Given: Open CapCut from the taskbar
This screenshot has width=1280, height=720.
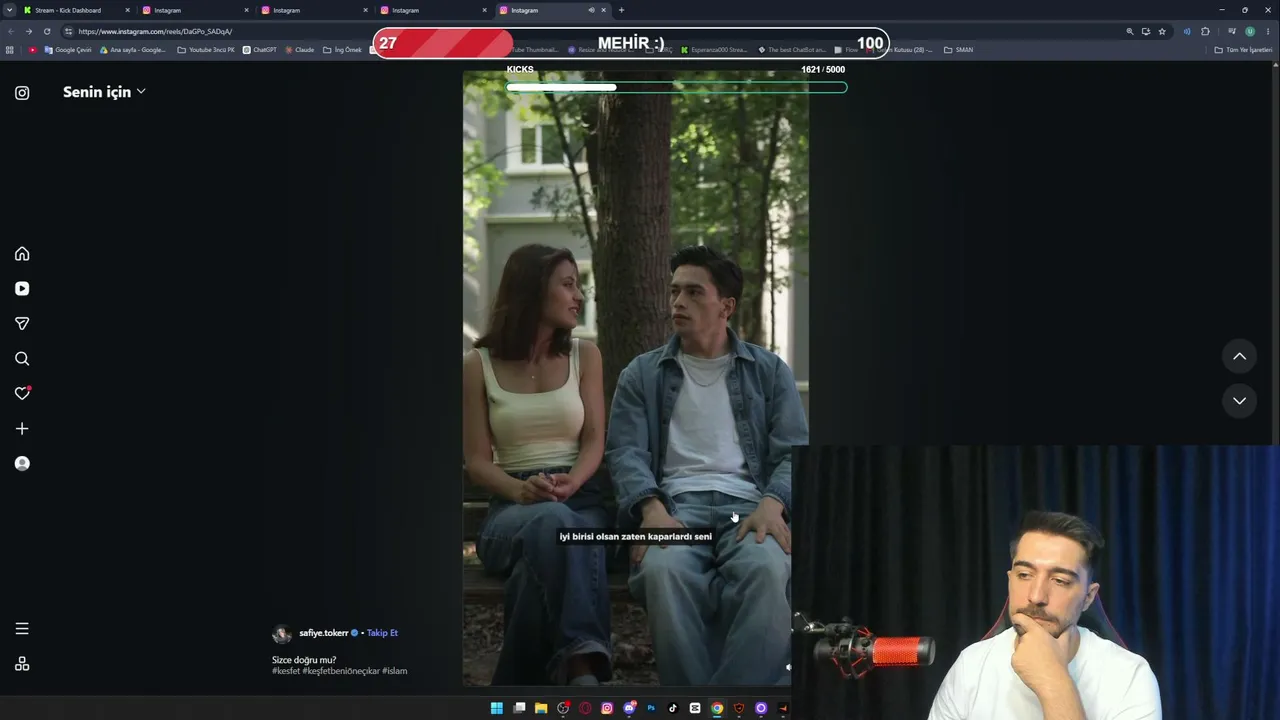Looking at the screenshot, I should click(695, 708).
